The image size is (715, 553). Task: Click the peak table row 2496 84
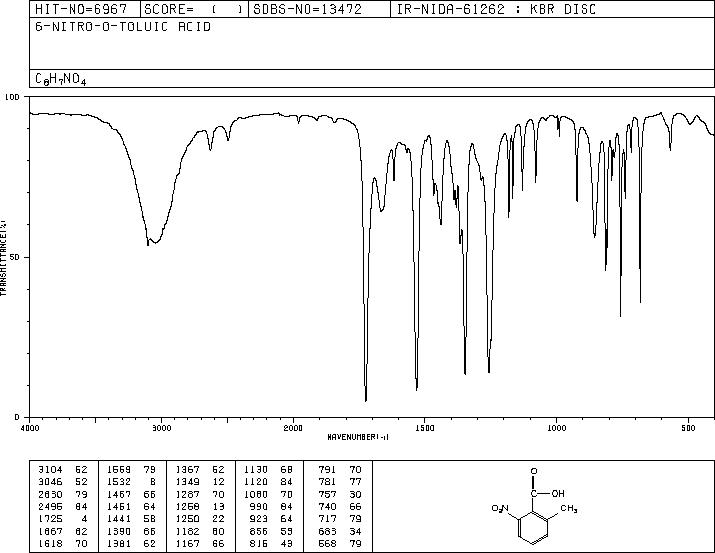tap(63, 506)
